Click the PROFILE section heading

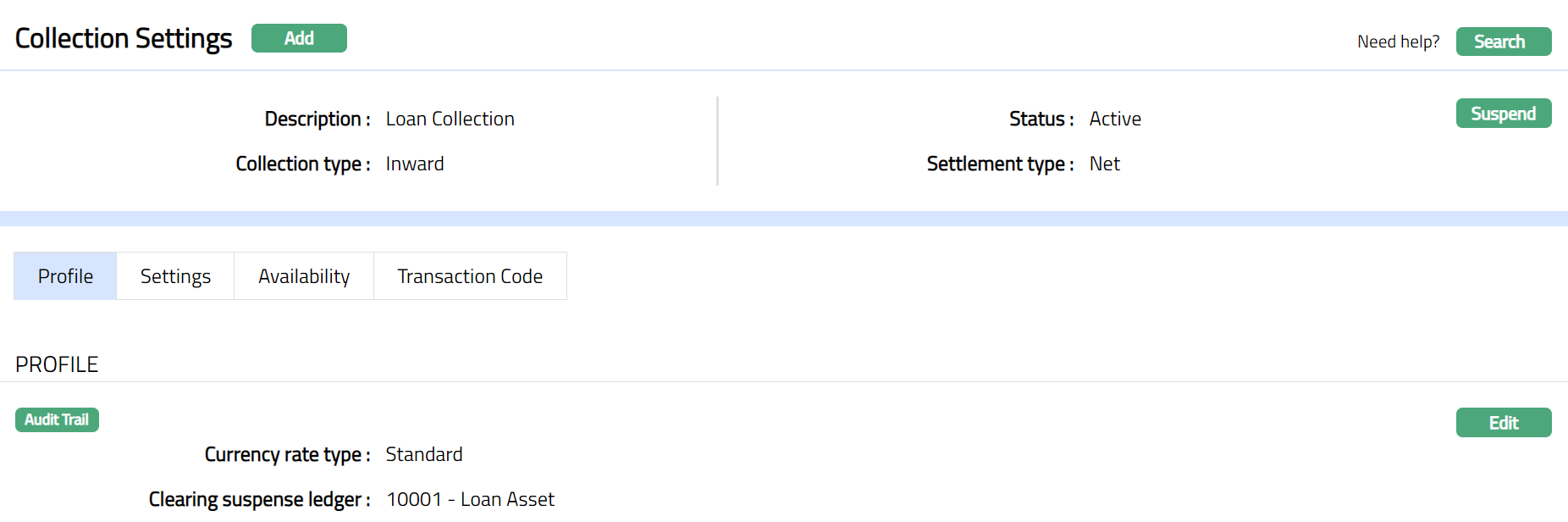[x=57, y=365]
